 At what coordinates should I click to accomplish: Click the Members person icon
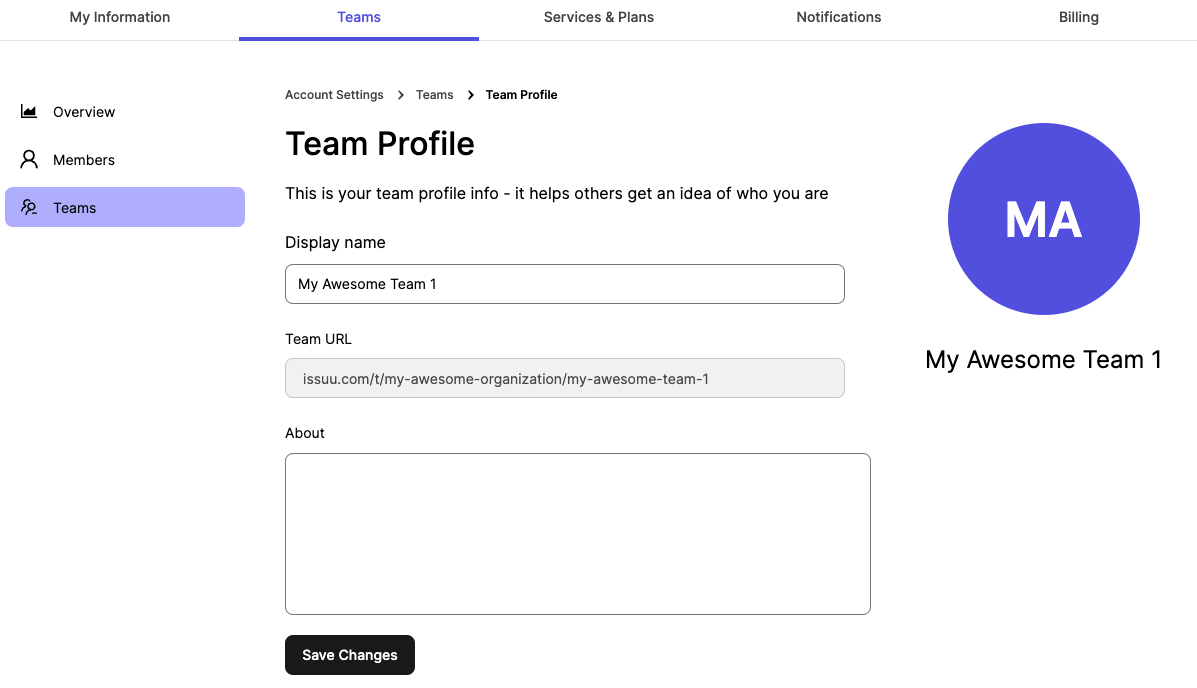click(28, 159)
